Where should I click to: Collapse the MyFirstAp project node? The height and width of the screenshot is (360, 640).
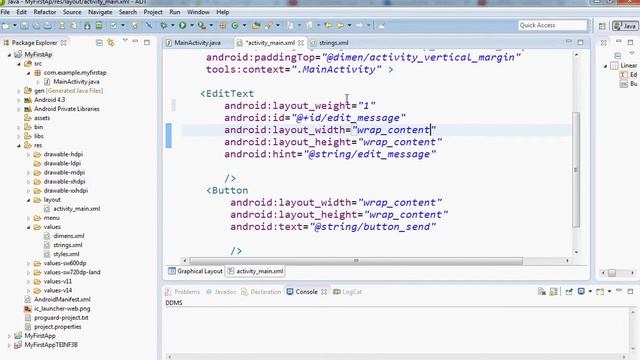click(9, 55)
